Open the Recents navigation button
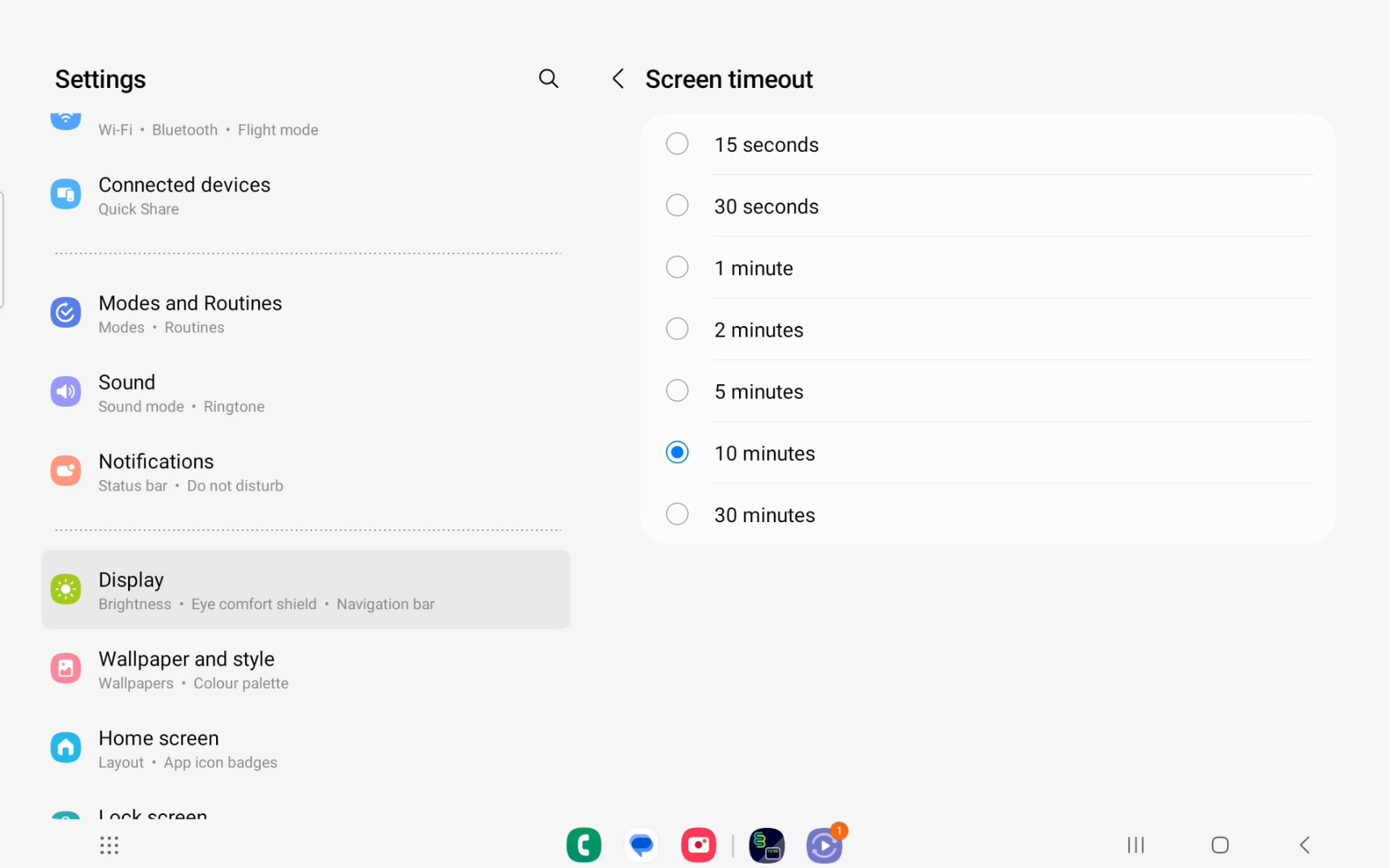The width and height of the screenshot is (1390, 868). pos(1135,844)
